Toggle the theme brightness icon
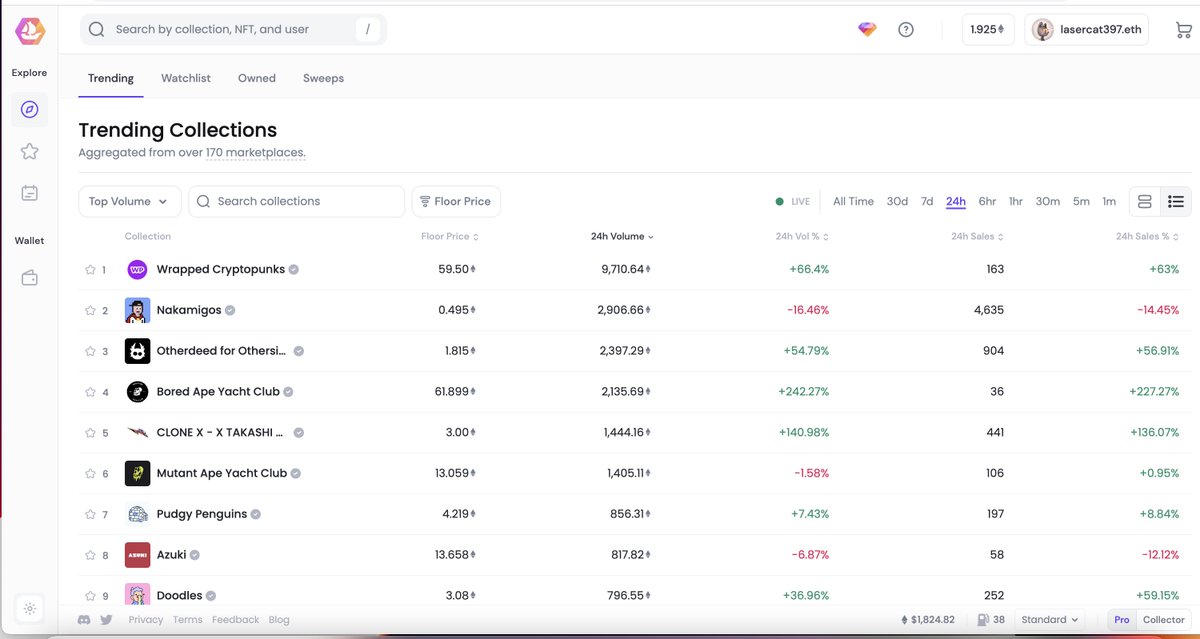The width and height of the screenshot is (1200, 639). click(x=30, y=608)
